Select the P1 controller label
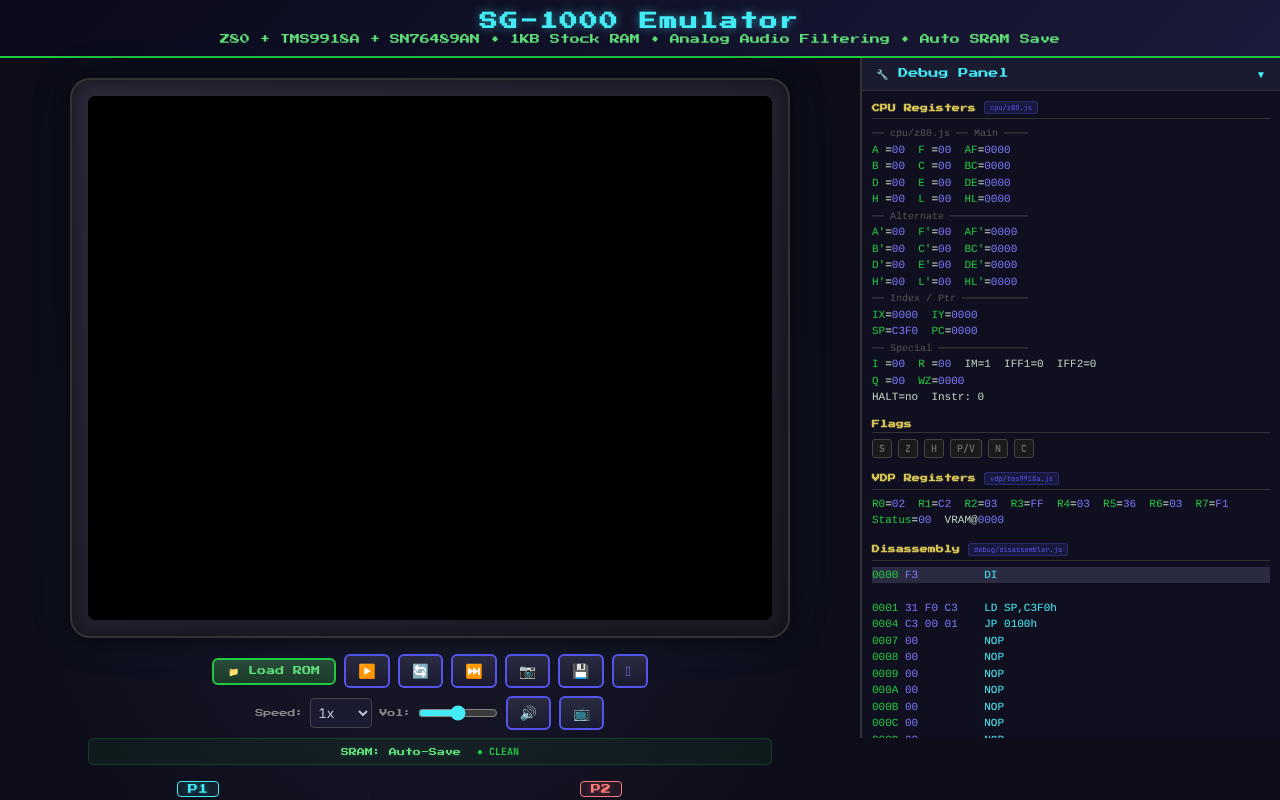Image resolution: width=1280 pixels, height=800 pixels. tap(198, 789)
